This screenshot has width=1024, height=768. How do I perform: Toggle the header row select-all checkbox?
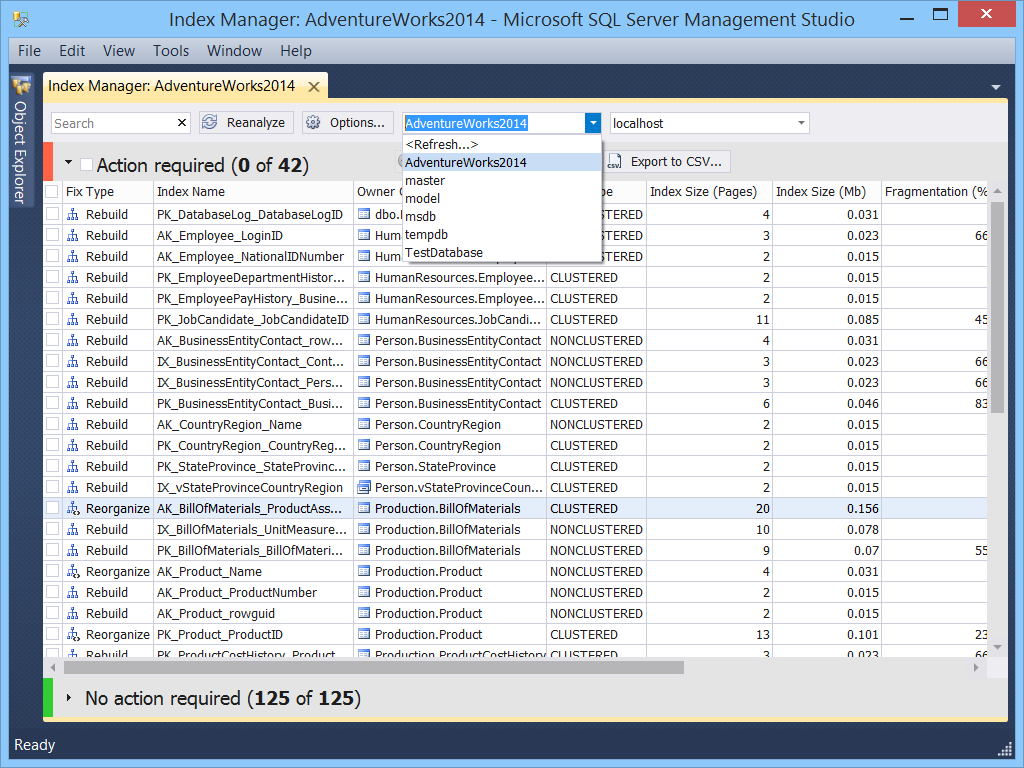coord(52,192)
